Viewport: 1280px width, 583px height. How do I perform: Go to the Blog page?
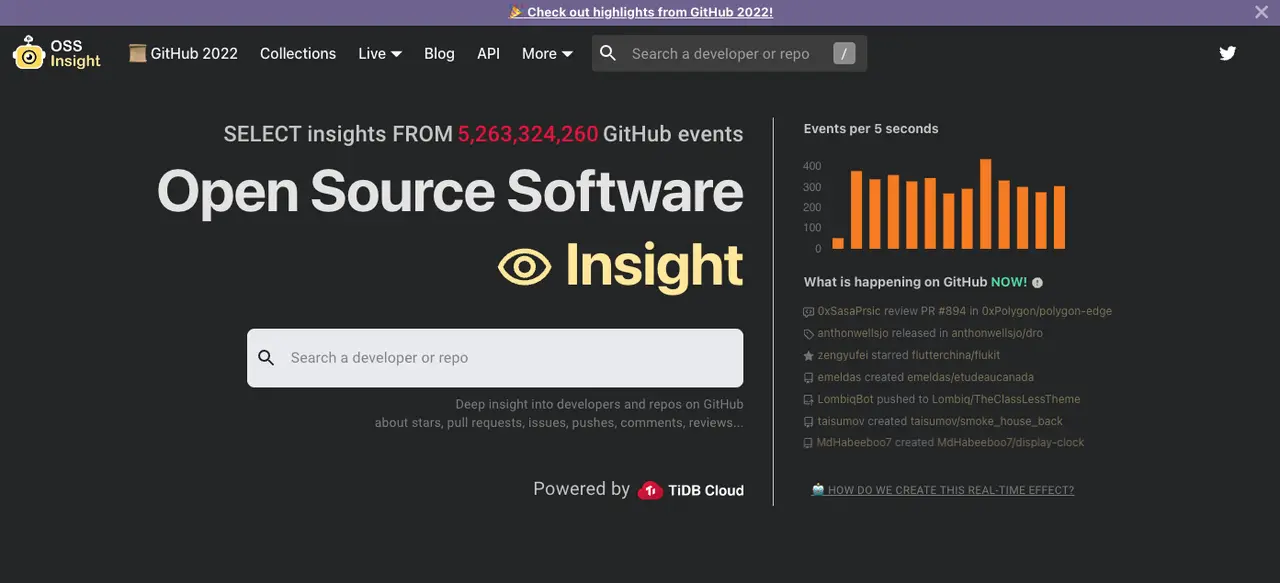439,54
